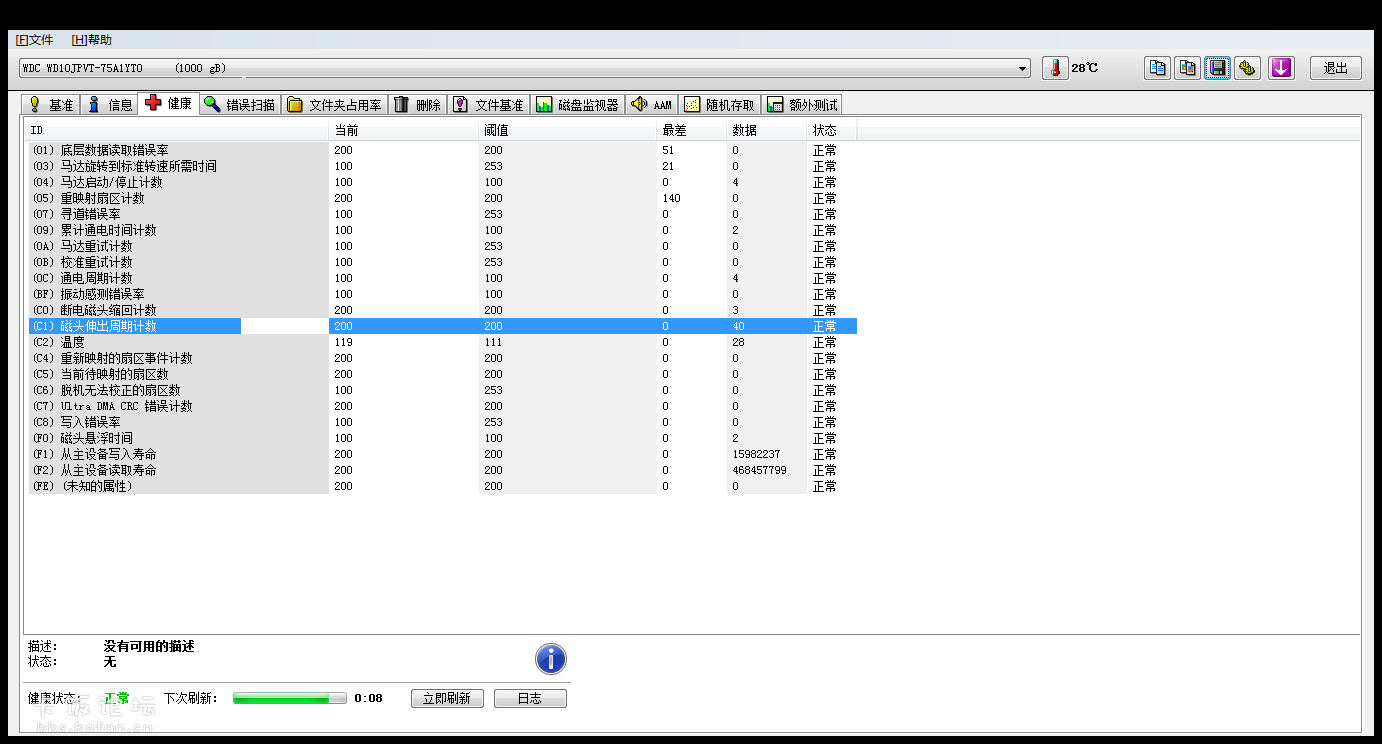Image resolution: width=1382 pixels, height=744 pixels.
Task: Select the (C6) 脱机无法校正的扇区数 row
Action: pyautogui.click(x=442, y=390)
